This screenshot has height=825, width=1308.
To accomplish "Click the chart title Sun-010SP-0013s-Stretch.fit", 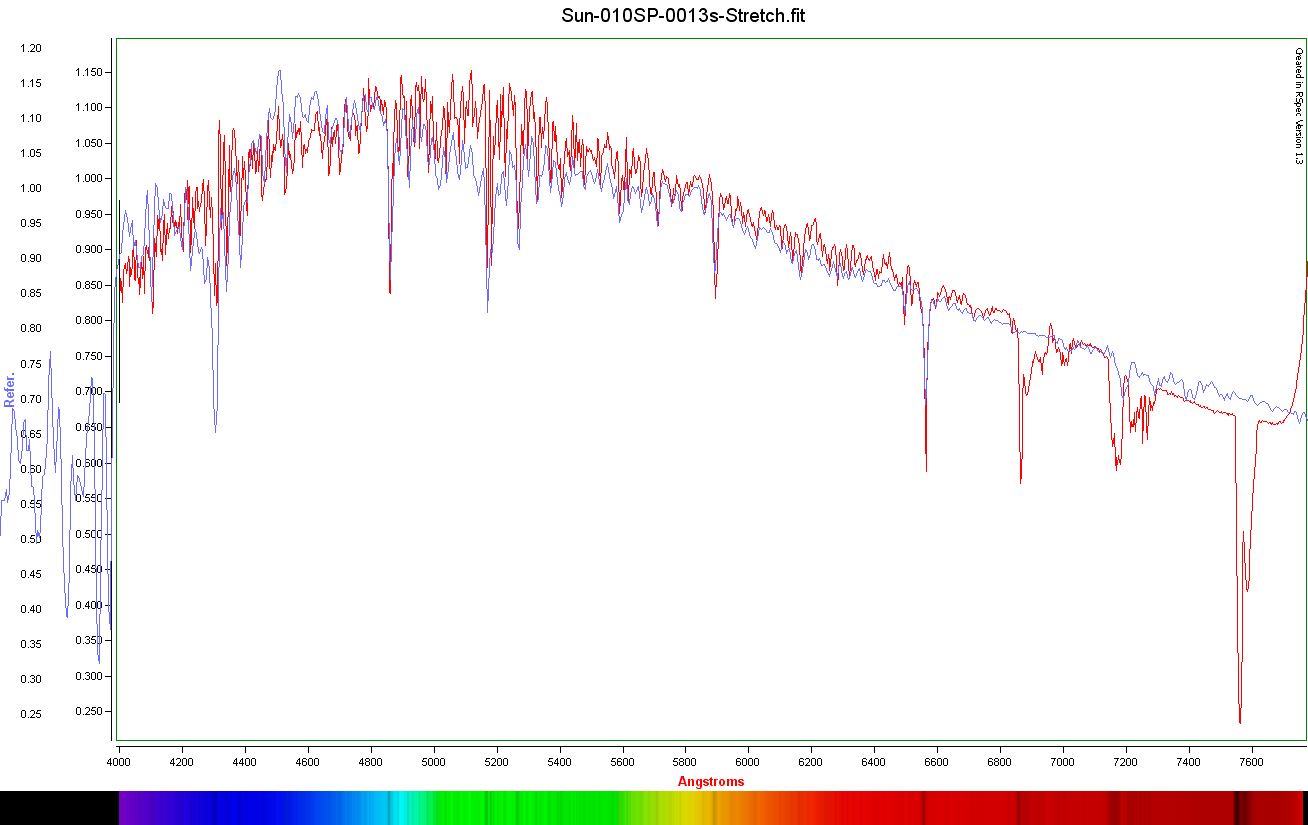I will coord(683,15).
